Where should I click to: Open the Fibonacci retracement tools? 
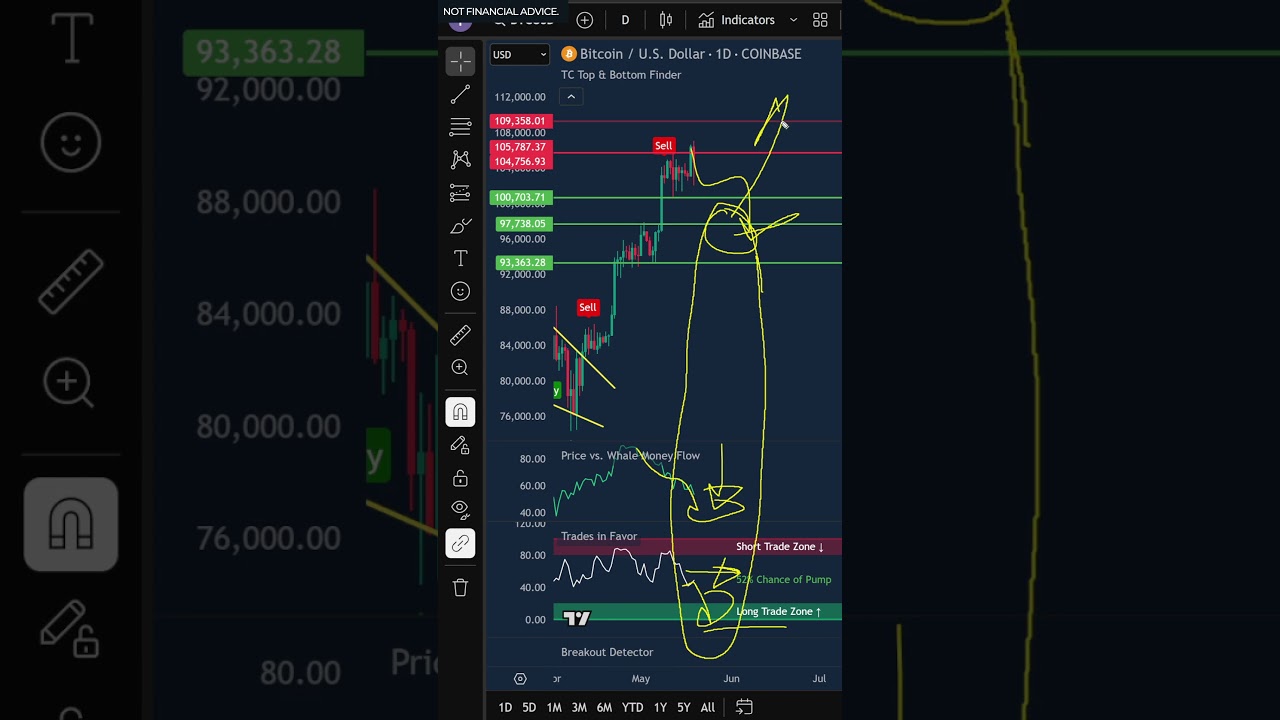pyautogui.click(x=460, y=127)
